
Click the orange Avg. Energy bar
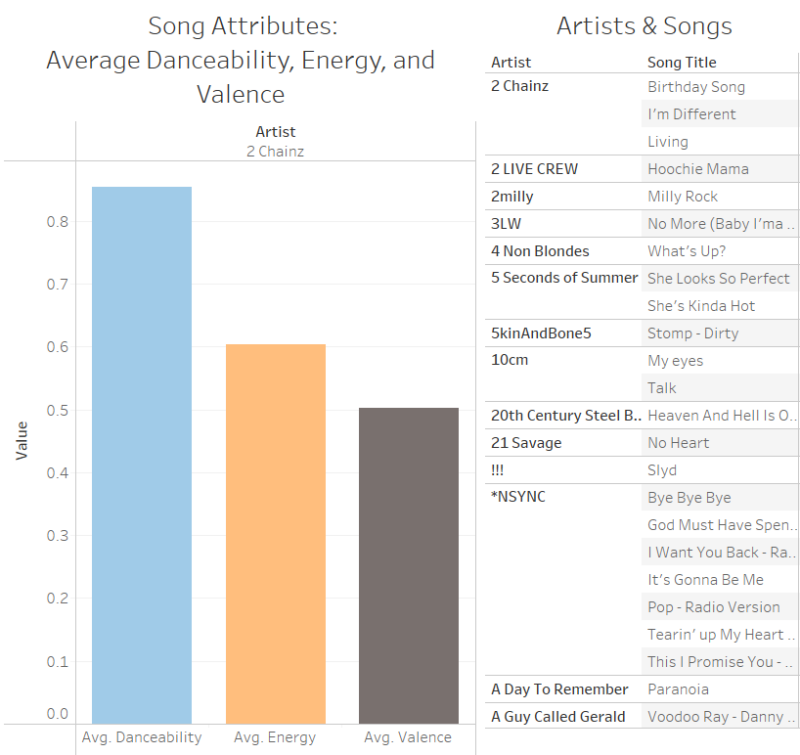coord(275,533)
